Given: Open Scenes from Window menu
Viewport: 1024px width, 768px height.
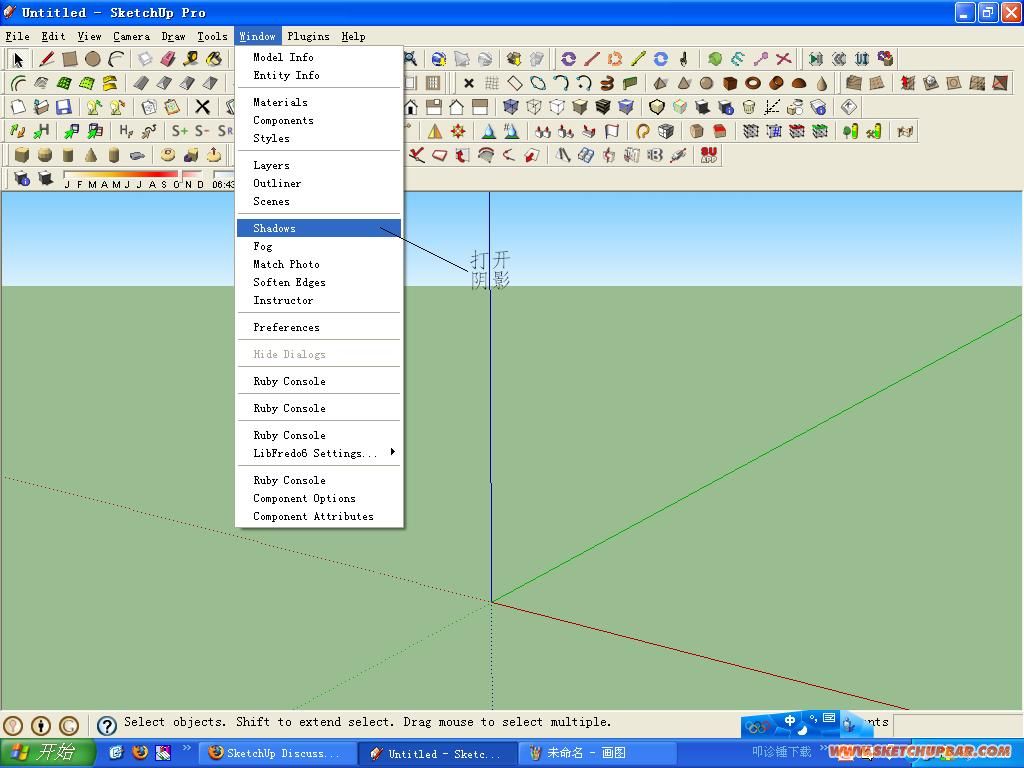Looking at the screenshot, I should click(319, 201).
